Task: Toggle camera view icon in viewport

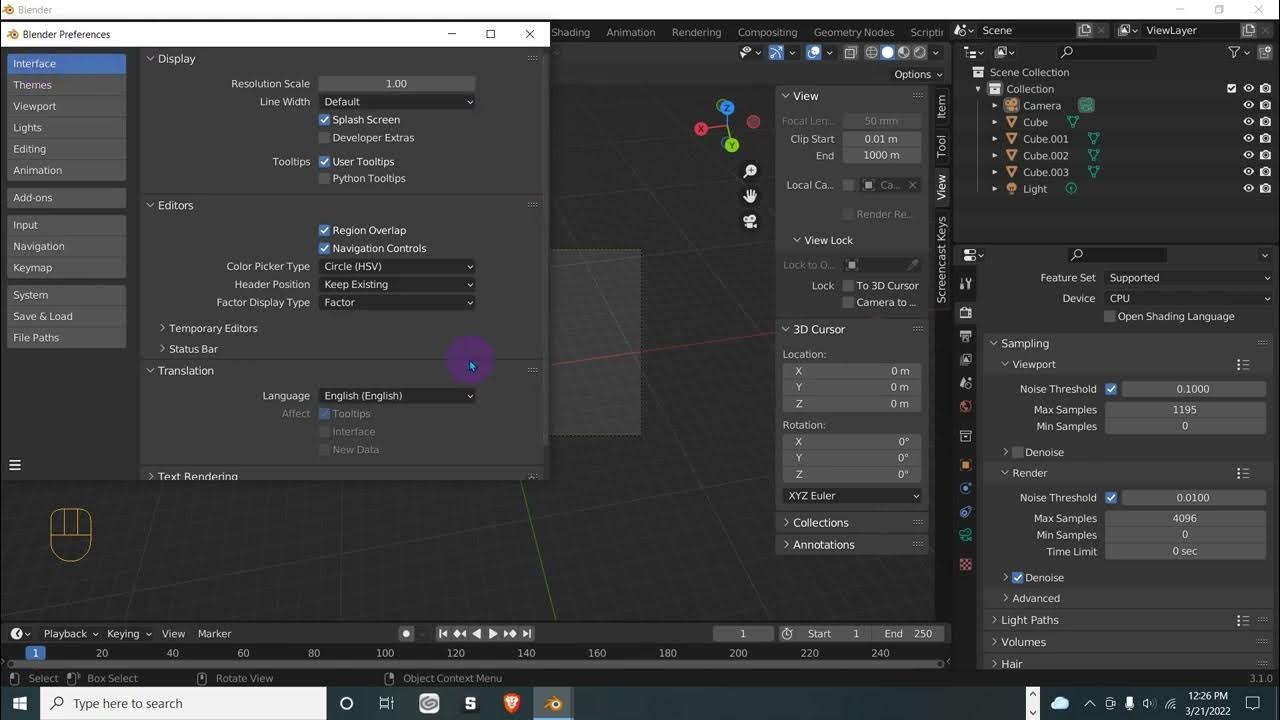Action: coord(750,222)
